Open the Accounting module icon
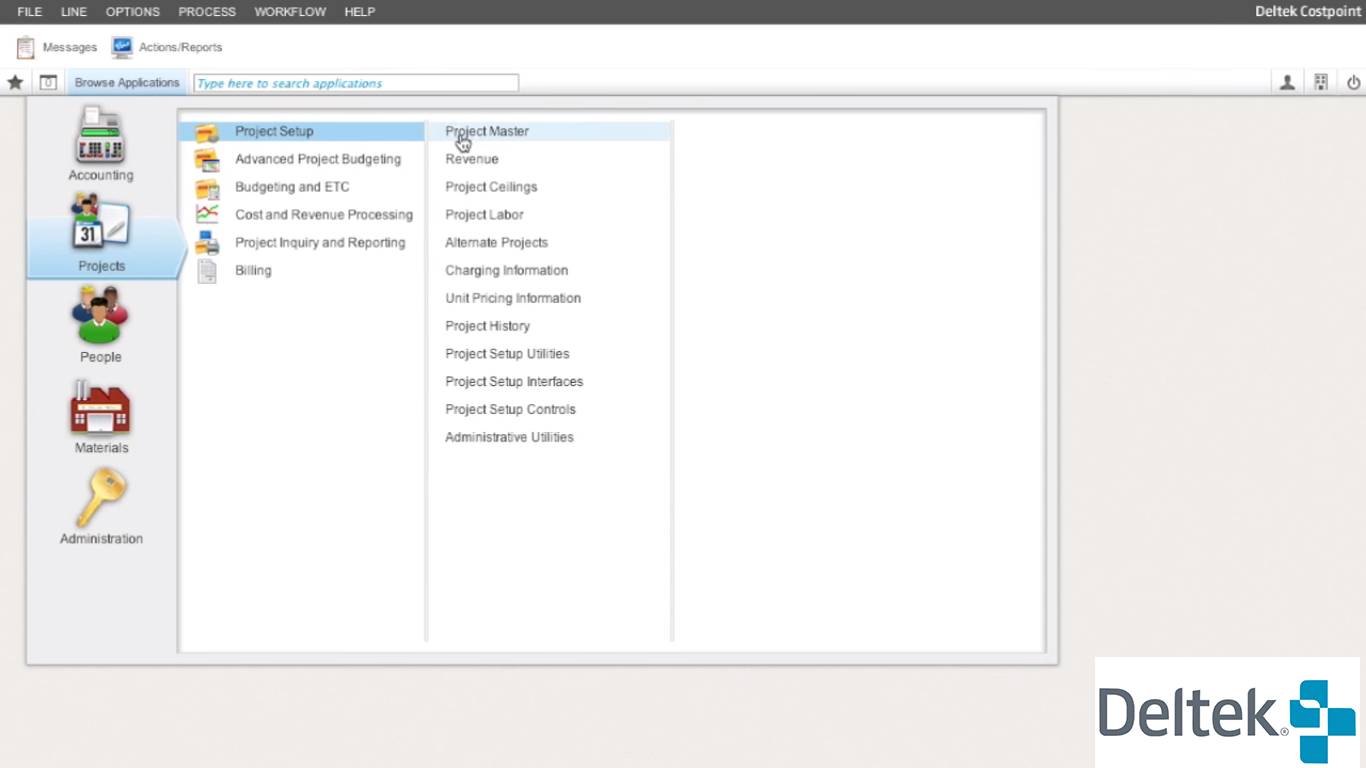This screenshot has height=768, width=1366. (100, 137)
